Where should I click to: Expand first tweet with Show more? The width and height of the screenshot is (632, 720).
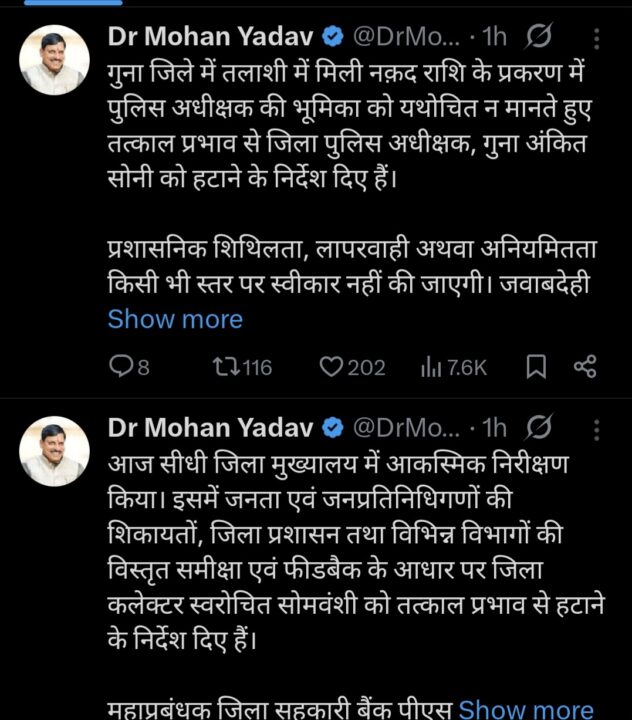[x=175, y=320]
